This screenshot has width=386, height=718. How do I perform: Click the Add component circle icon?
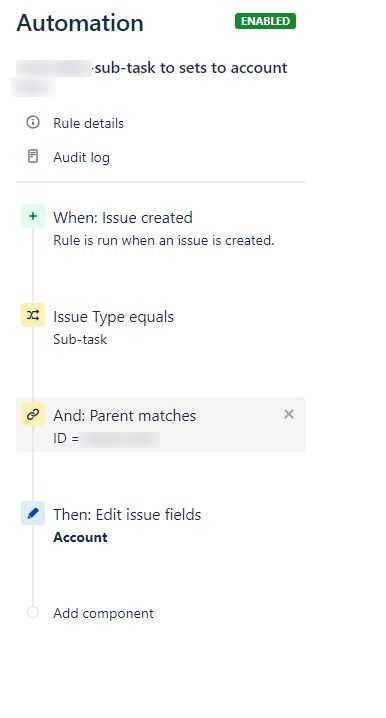coord(33,612)
